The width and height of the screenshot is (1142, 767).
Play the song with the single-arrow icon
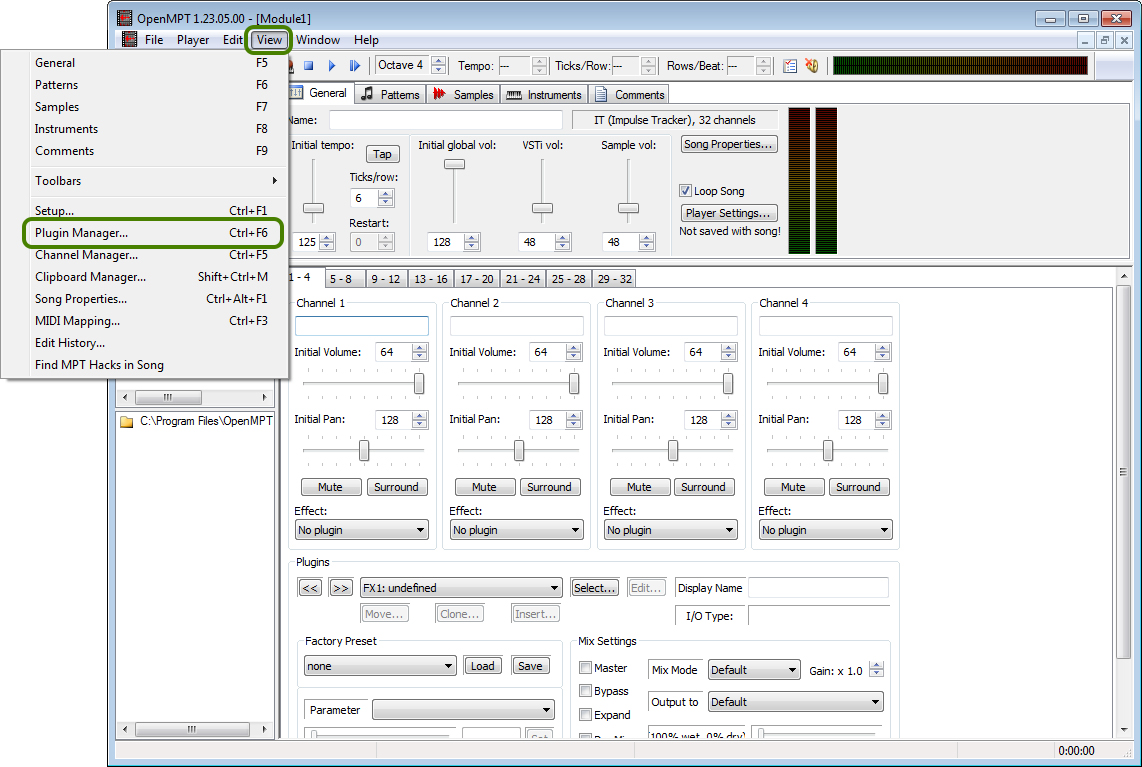click(332, 66)
